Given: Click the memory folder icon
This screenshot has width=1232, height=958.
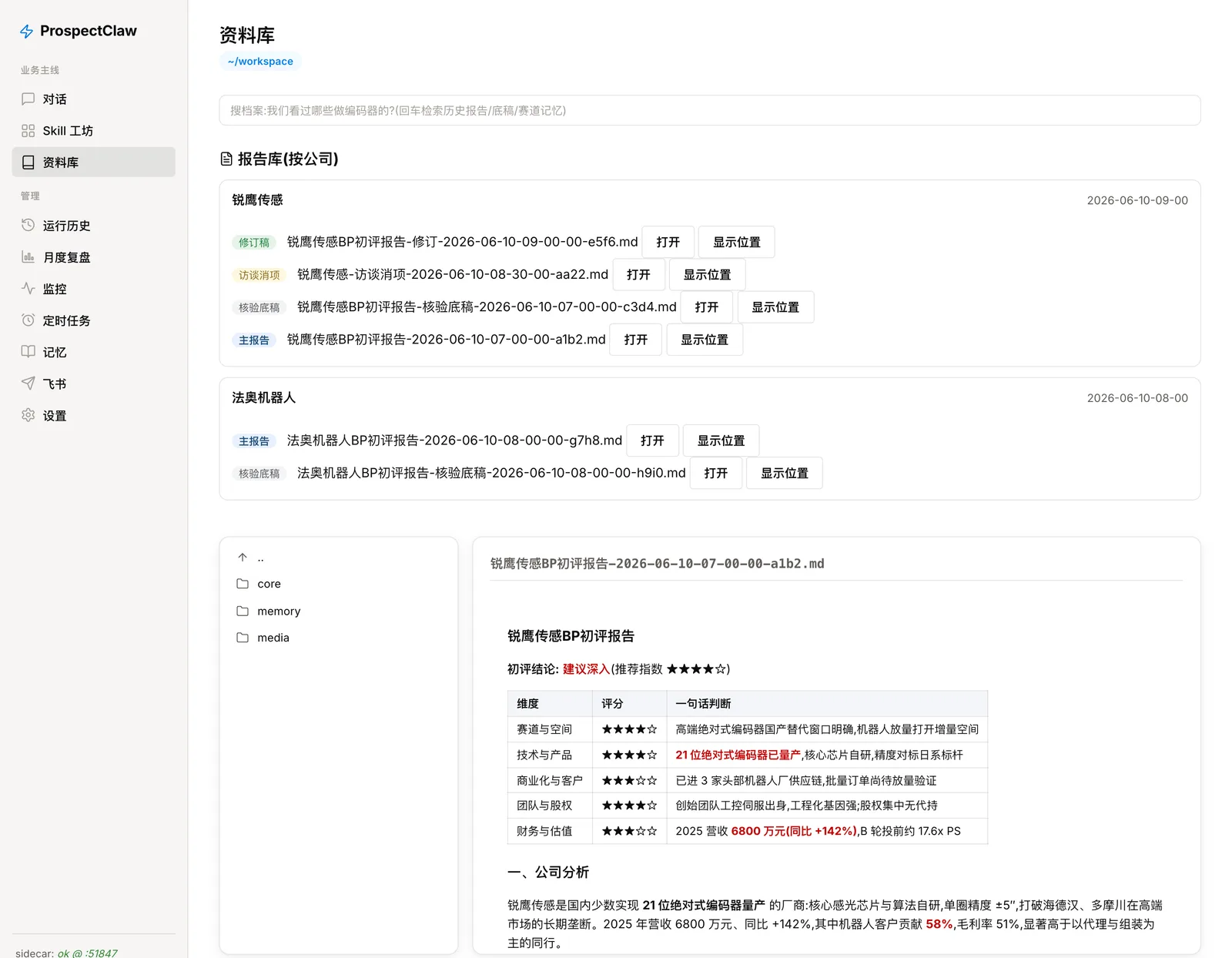Looking at the screenshot, I should (x=243, y=611).
